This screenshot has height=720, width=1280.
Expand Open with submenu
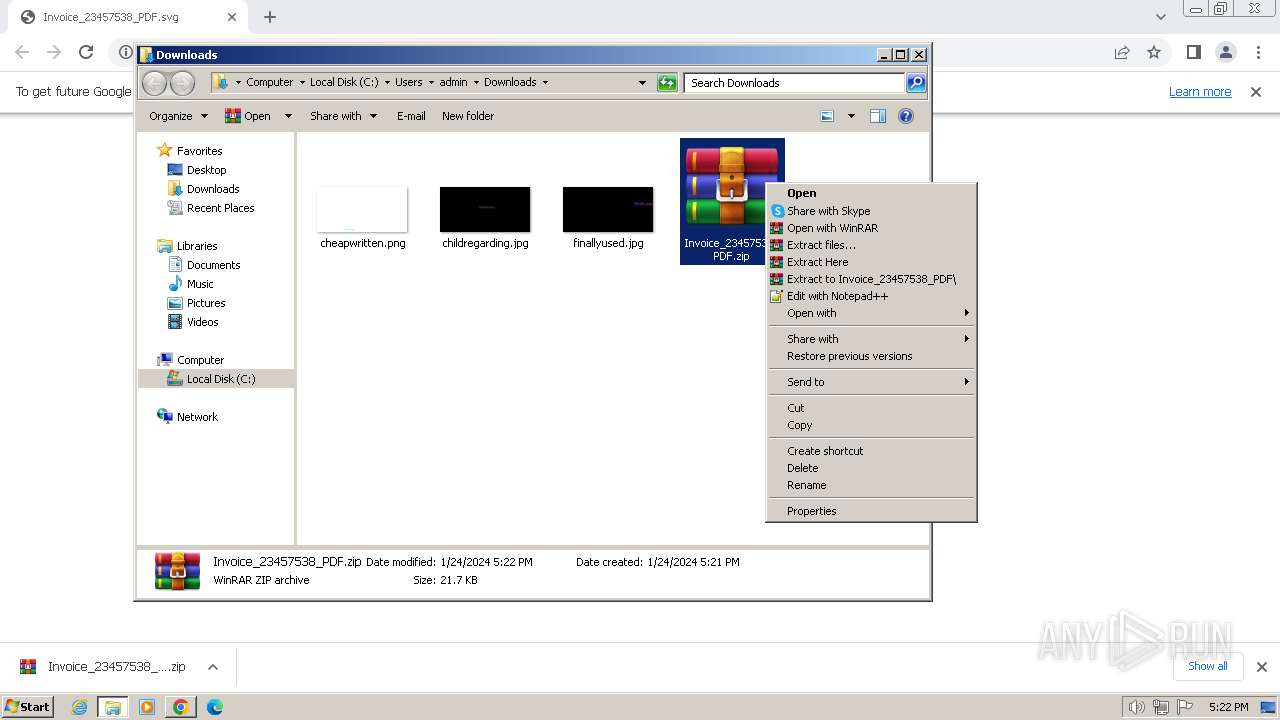pyautogui.click(x=871, y=313)
